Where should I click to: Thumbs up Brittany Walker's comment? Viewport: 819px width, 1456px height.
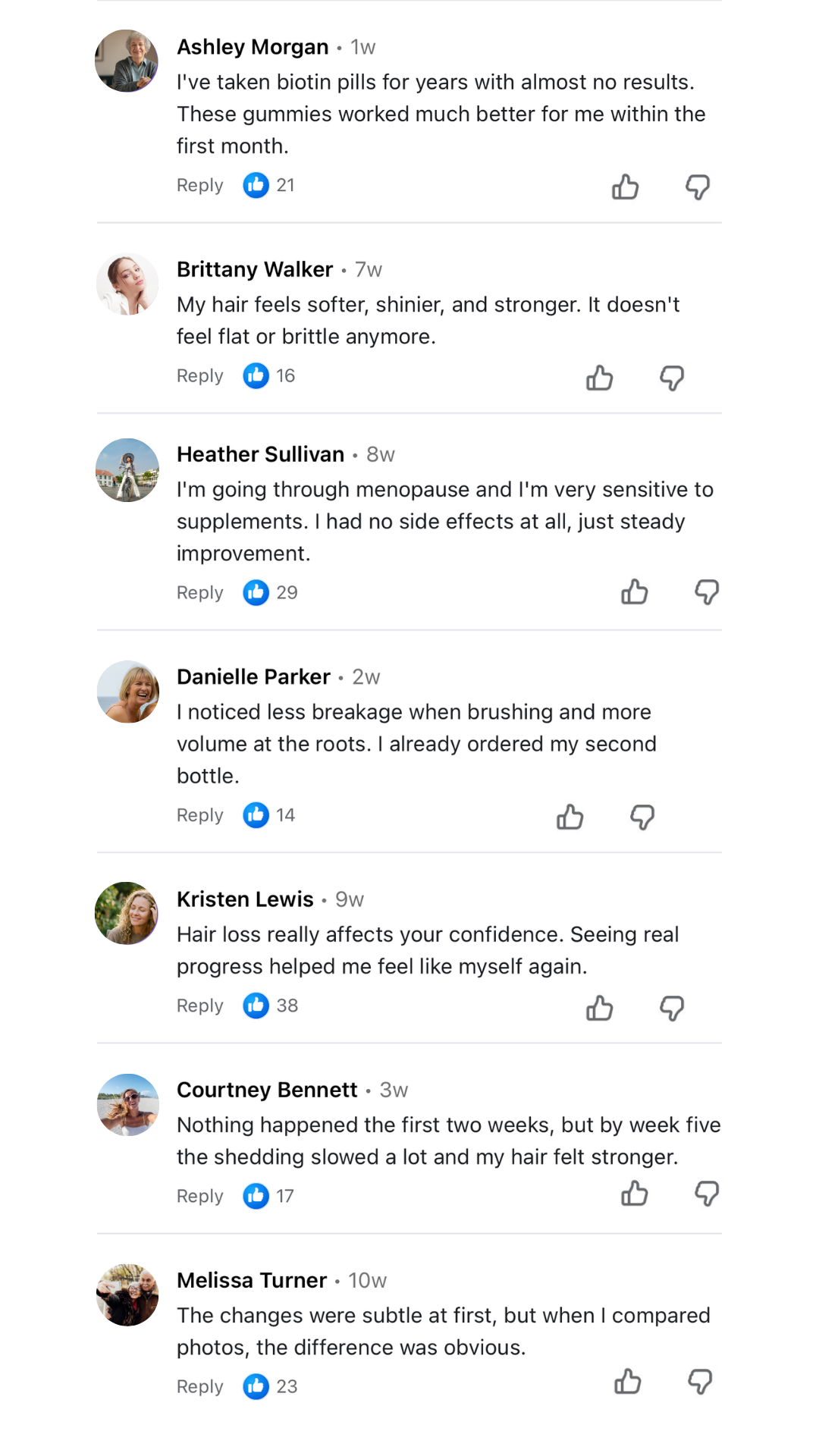(600, 377)
